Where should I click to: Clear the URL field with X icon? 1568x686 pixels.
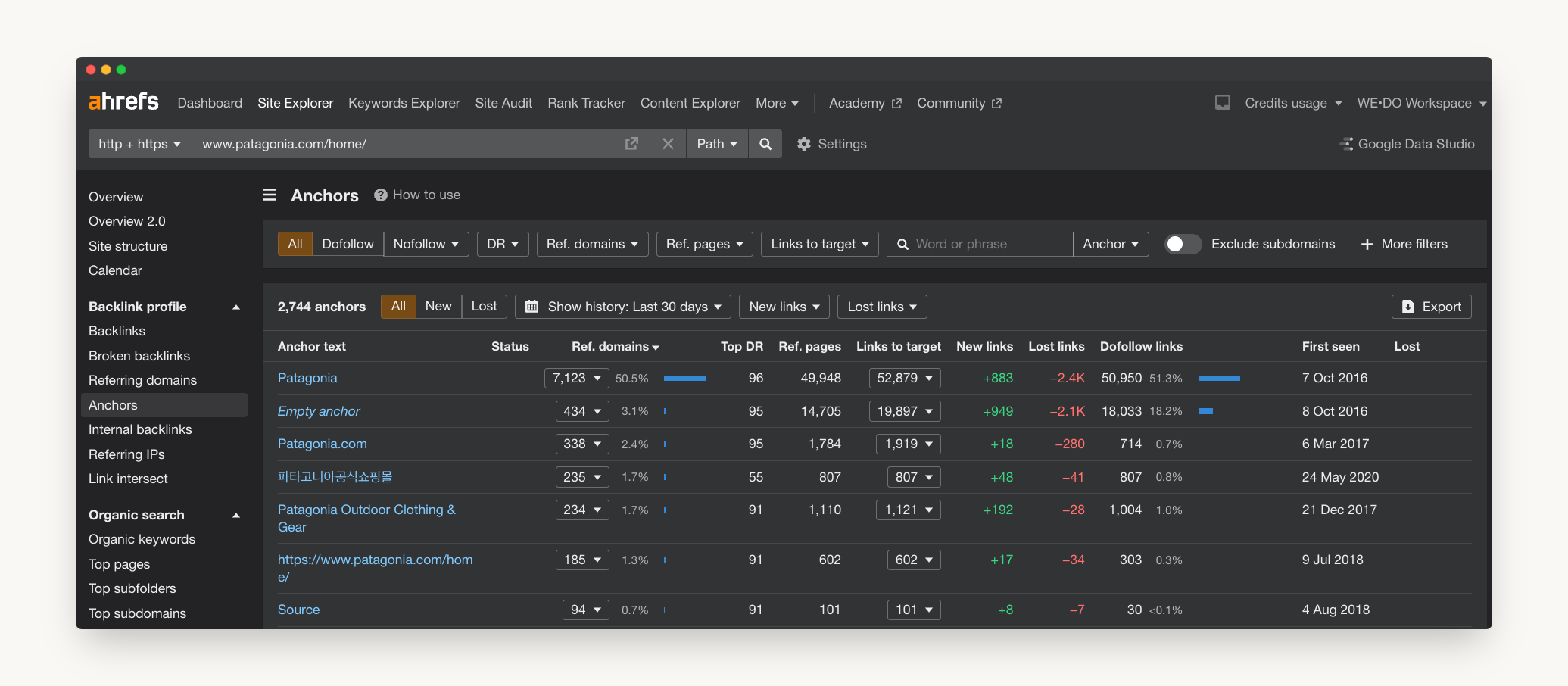coord(668,144)
